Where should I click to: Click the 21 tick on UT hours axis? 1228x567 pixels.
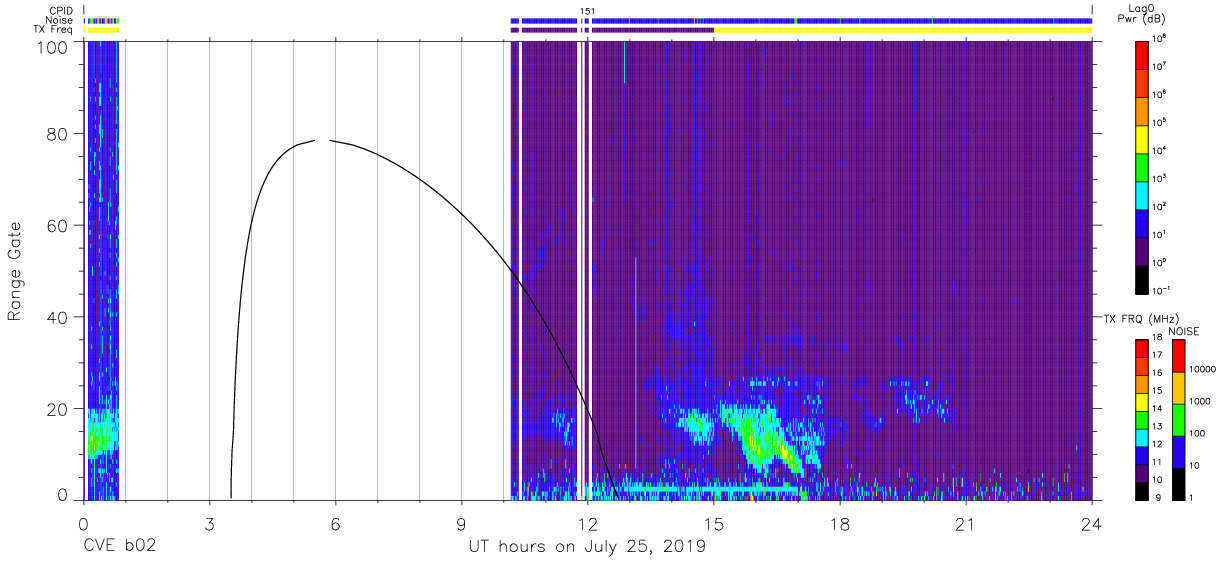(x=966, y=523)
